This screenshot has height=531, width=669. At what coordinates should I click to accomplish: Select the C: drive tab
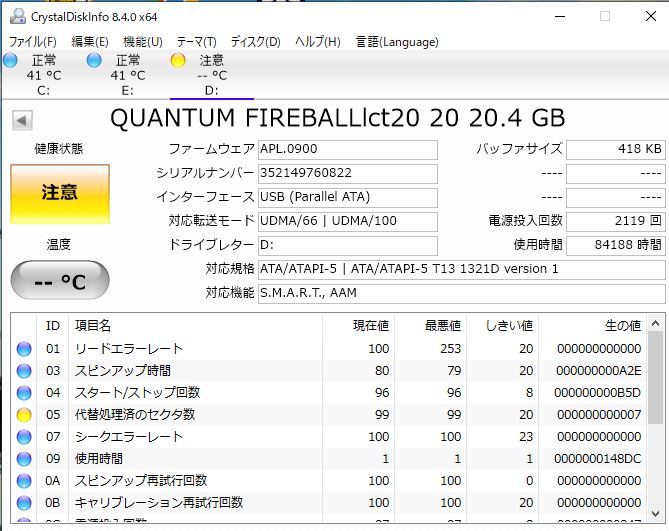pos(44,75)
